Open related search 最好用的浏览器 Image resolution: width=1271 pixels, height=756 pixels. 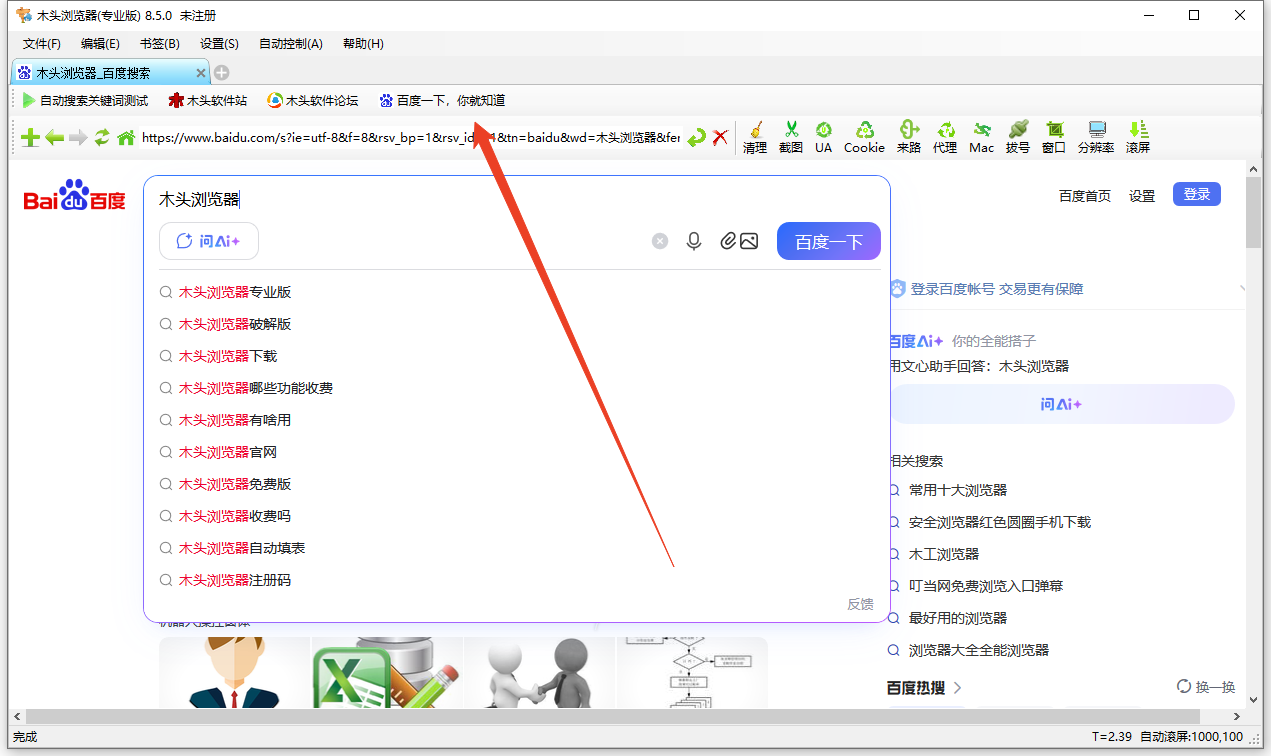pos(958,618)
